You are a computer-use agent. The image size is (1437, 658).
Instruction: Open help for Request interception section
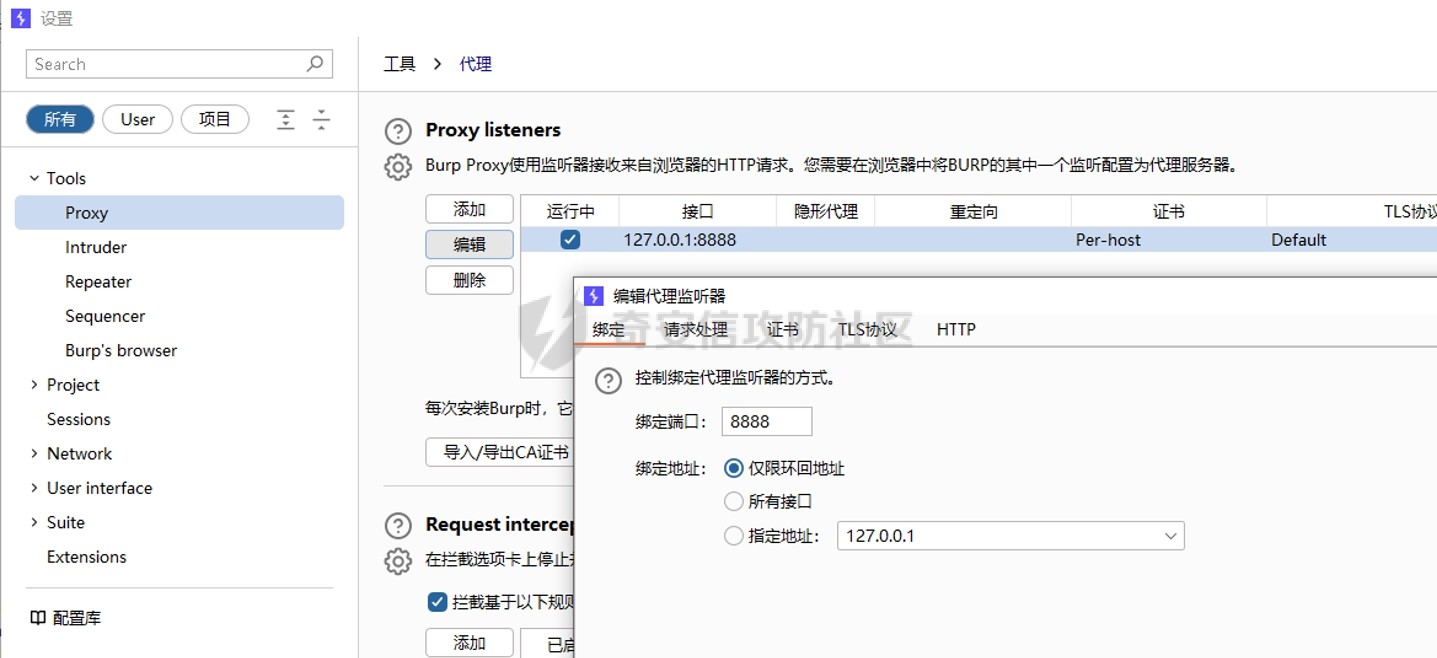point(398,526)
